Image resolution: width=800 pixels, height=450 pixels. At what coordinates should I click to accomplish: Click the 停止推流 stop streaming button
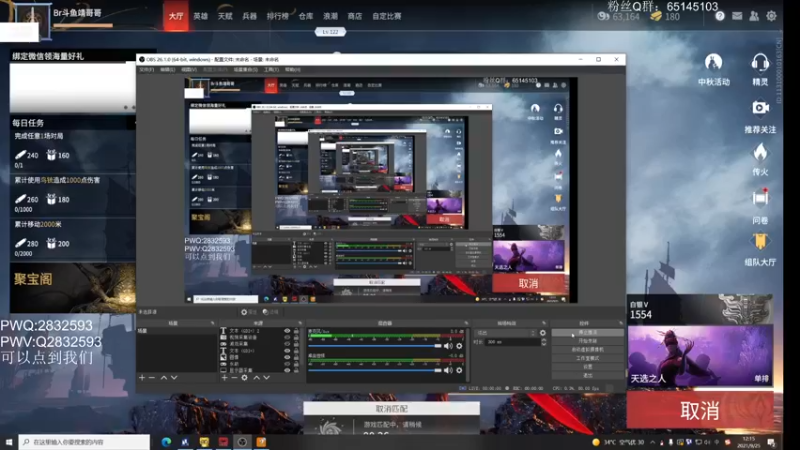pos(588,332)
